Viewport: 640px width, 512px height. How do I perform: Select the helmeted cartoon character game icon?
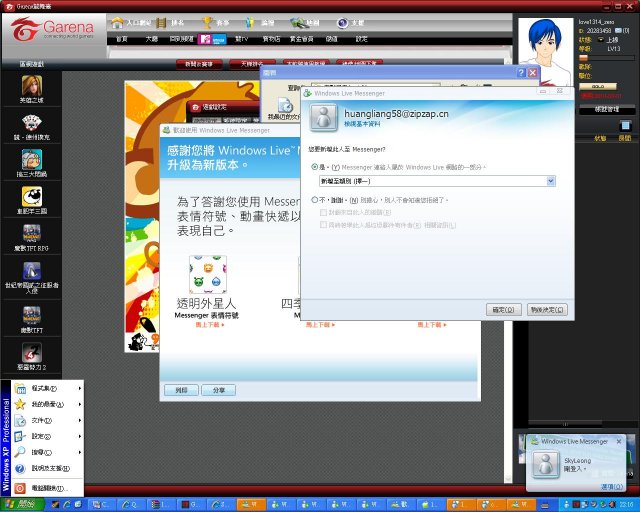(x=31, y=160)
